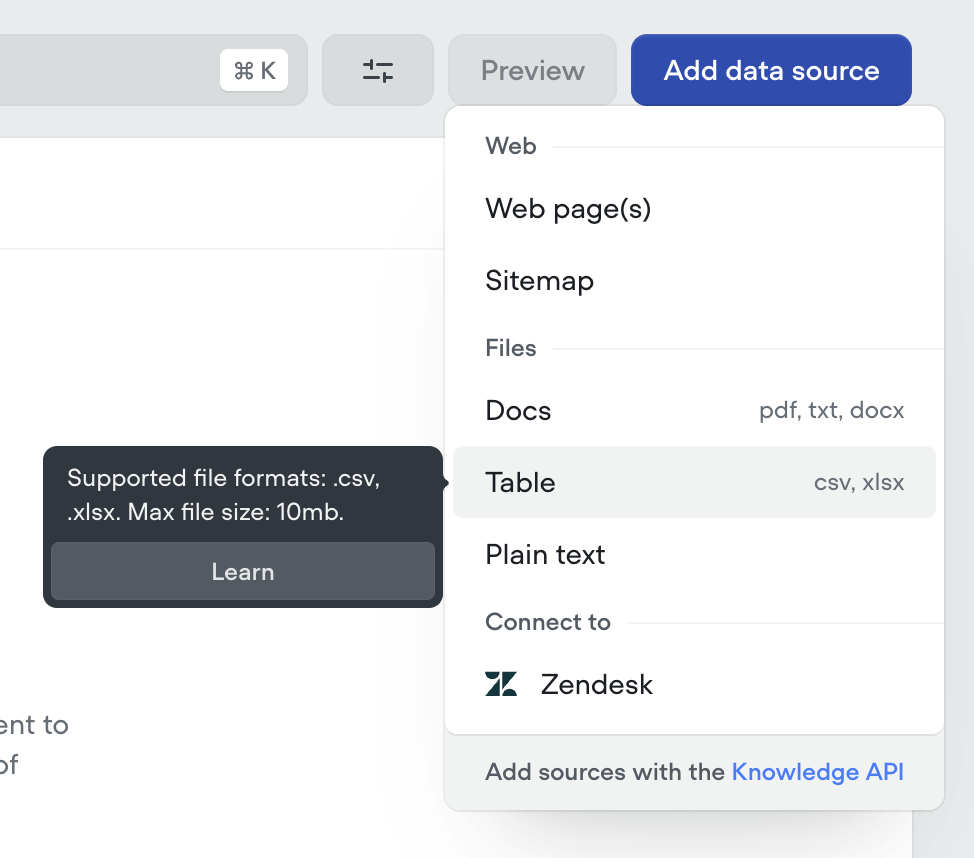Connect to Zendesk via its label
The image size is (974, 858).
[x=597, y=685]
